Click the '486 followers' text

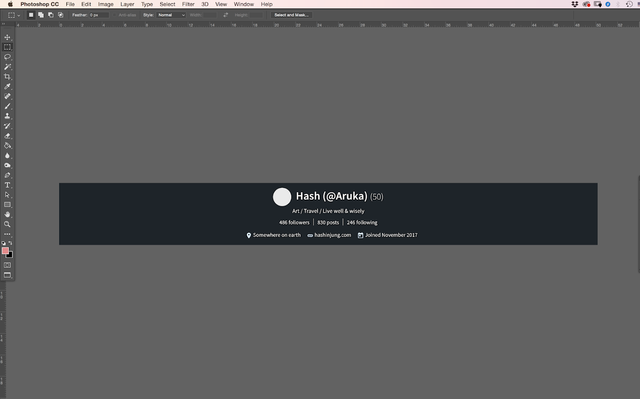click(x=294, y=222)
